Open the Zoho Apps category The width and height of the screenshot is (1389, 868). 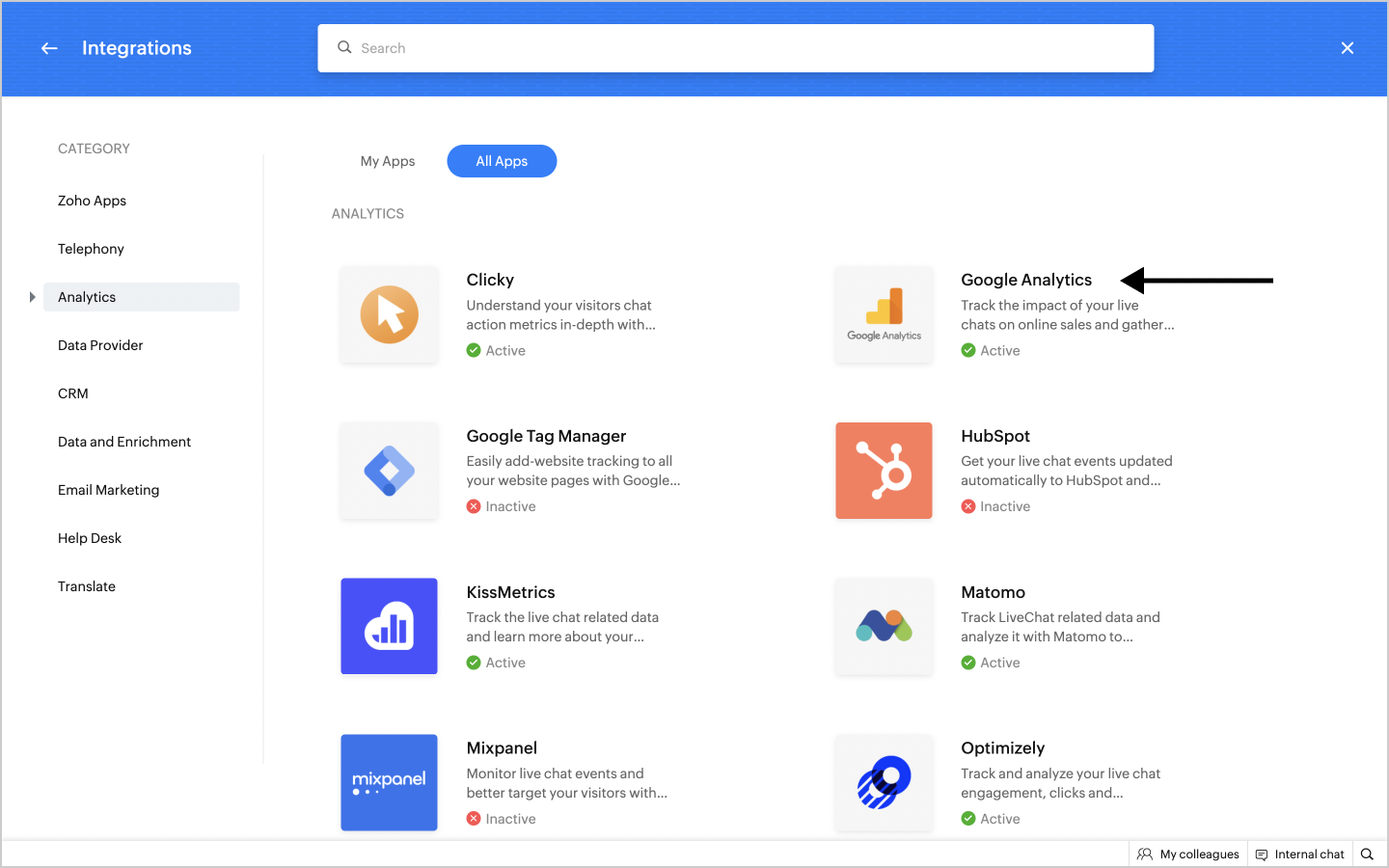point(93,201)
